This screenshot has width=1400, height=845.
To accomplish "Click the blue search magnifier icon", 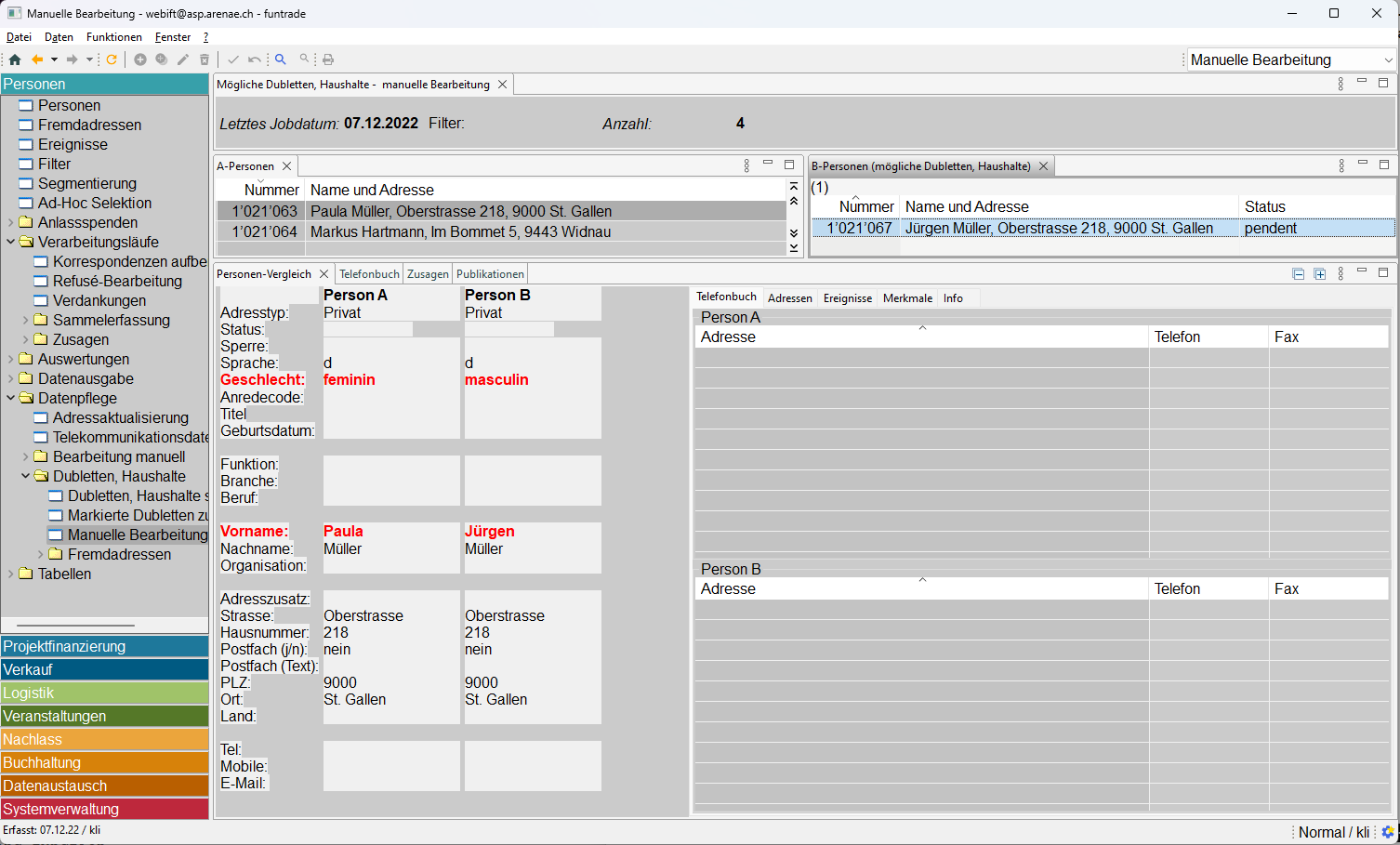I will click(280, 59).
